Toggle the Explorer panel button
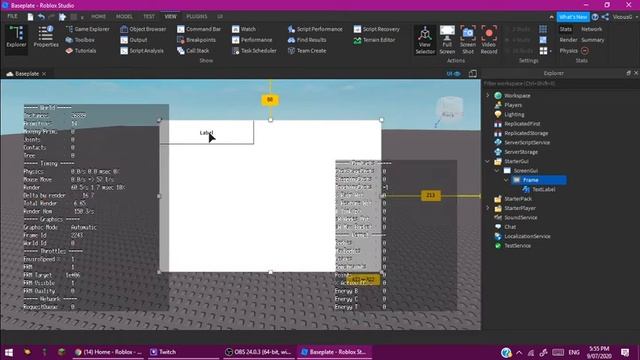 tap(16, 37)
